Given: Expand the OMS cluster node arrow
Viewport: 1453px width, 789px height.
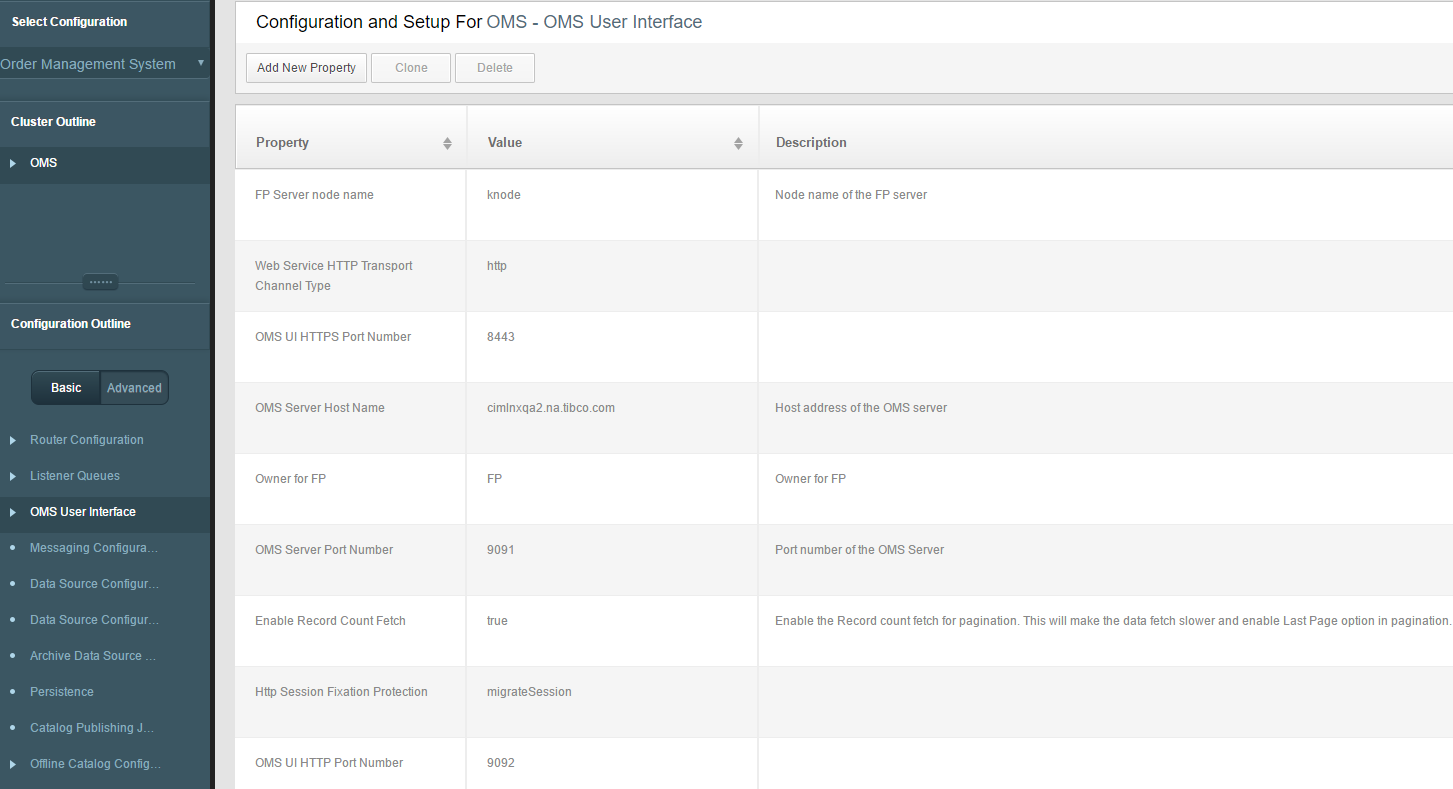Looking at the screenshot, I should tap(13, 163).
